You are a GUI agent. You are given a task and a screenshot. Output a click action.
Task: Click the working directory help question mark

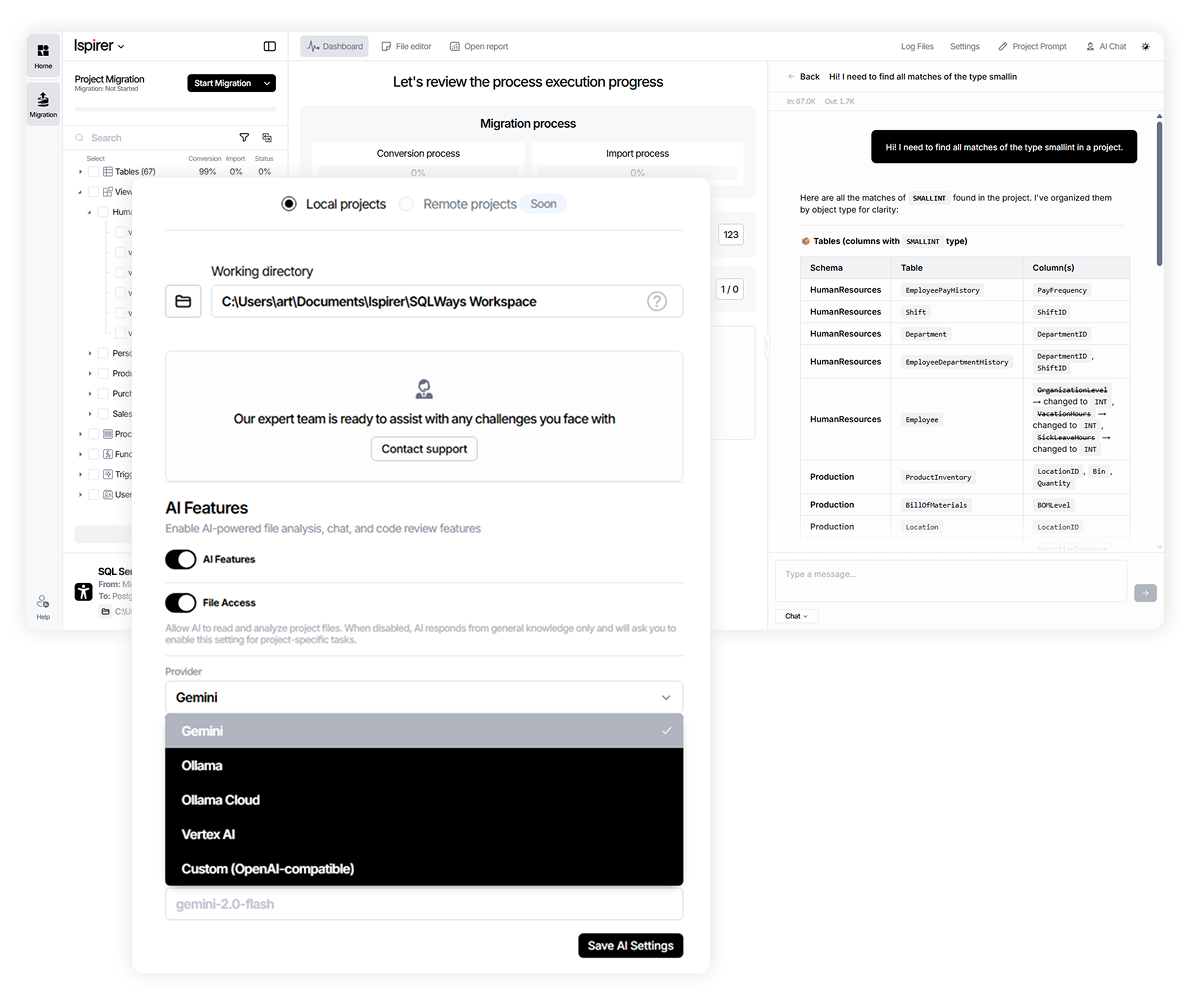pos(657,302)
